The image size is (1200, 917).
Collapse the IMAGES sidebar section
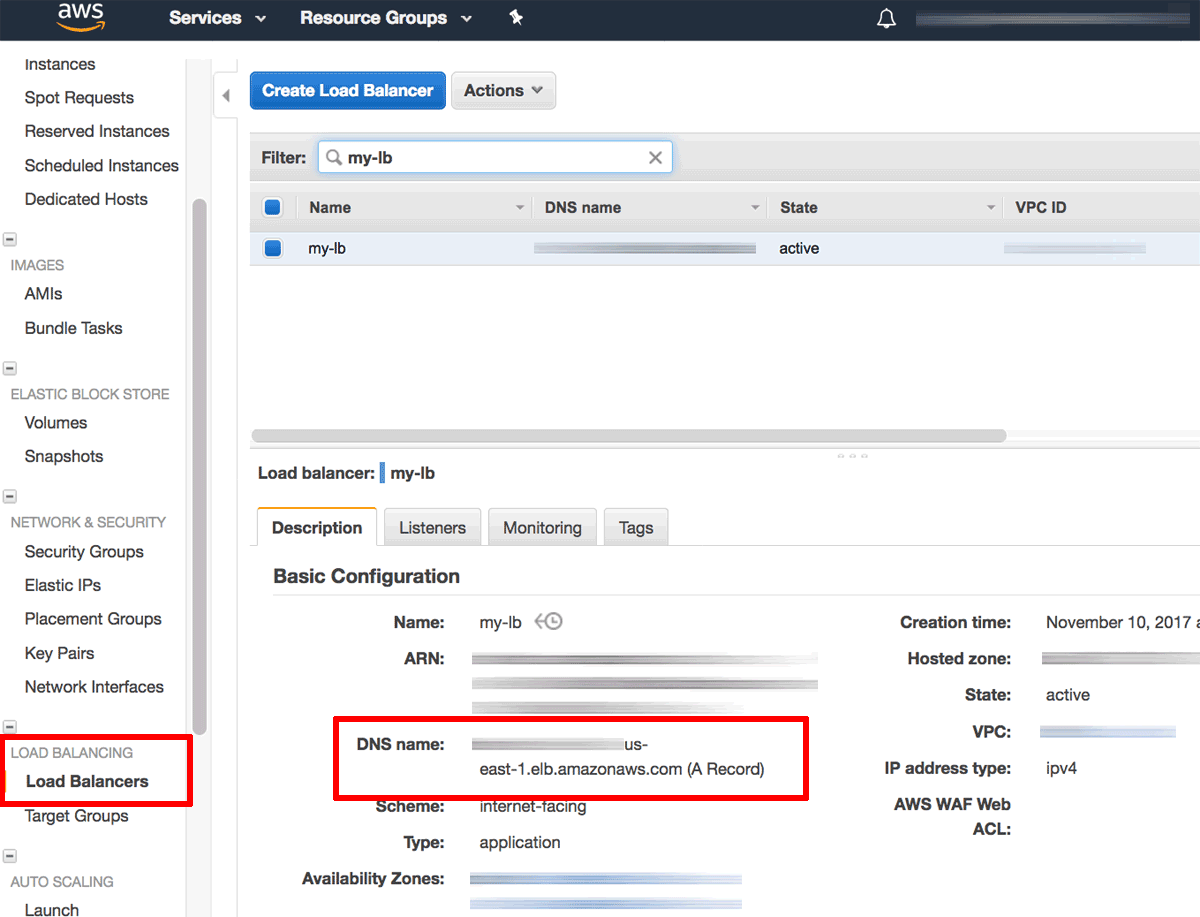[10, 240]
